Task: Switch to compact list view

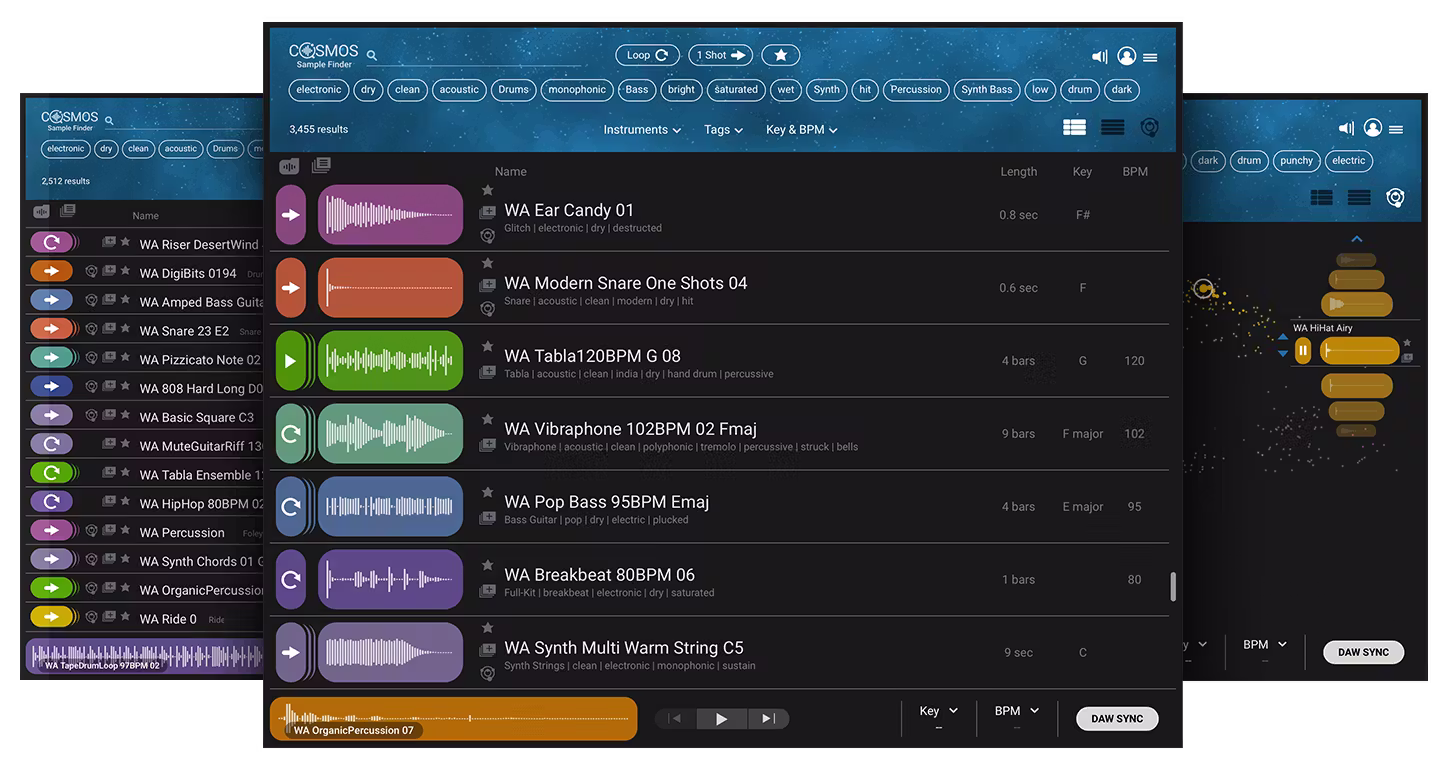Action: coord(1112,127)
